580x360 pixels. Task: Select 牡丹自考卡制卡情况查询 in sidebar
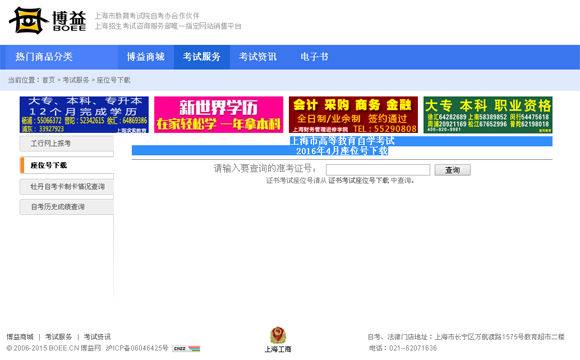(x=67, y=187)
